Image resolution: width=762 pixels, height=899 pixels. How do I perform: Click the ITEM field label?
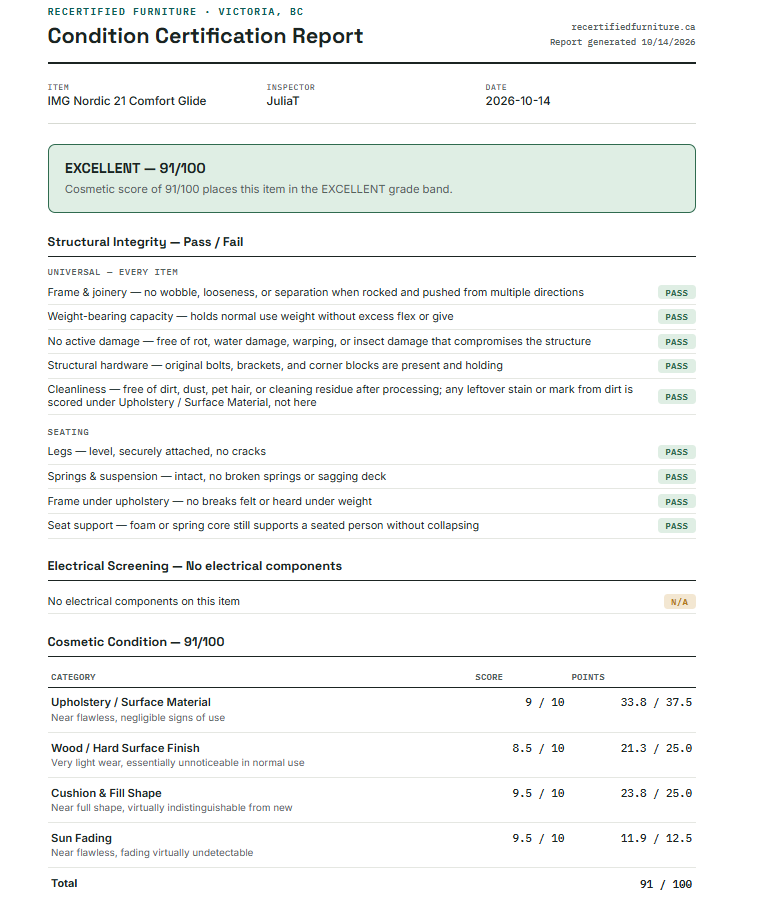pyautogui.click(x=58, y=87)
